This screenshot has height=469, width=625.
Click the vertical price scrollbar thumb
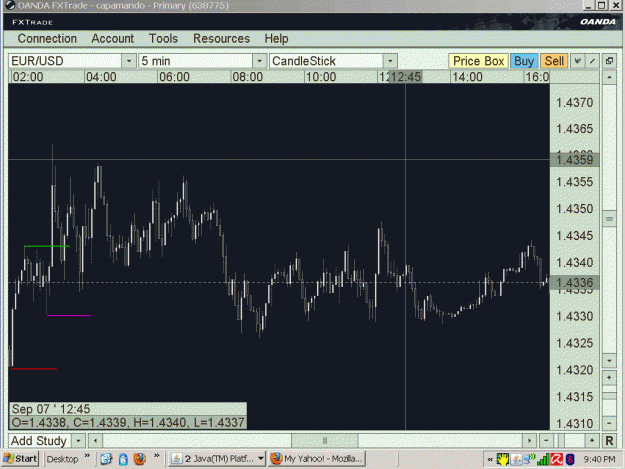click(x=609, y=219)
